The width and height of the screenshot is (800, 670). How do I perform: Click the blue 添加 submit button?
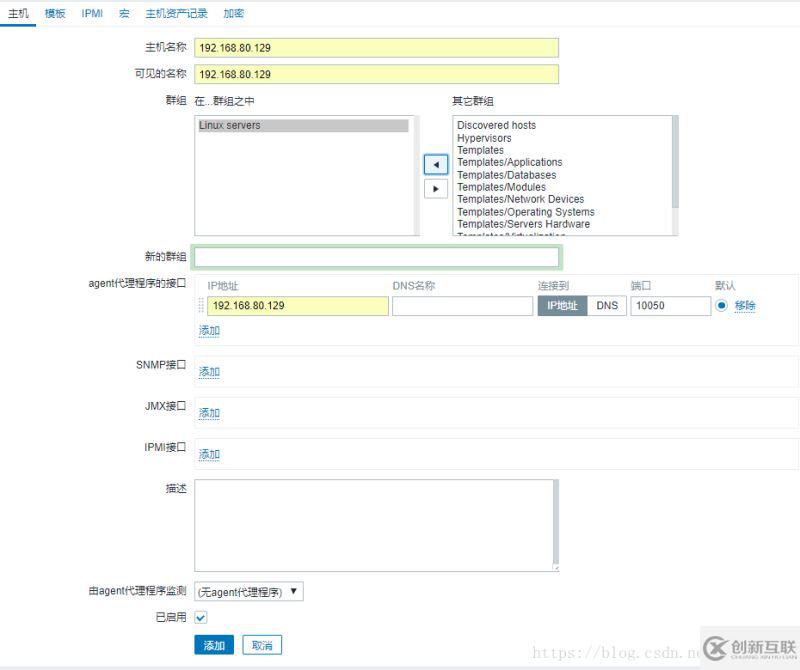coord(214,645)
